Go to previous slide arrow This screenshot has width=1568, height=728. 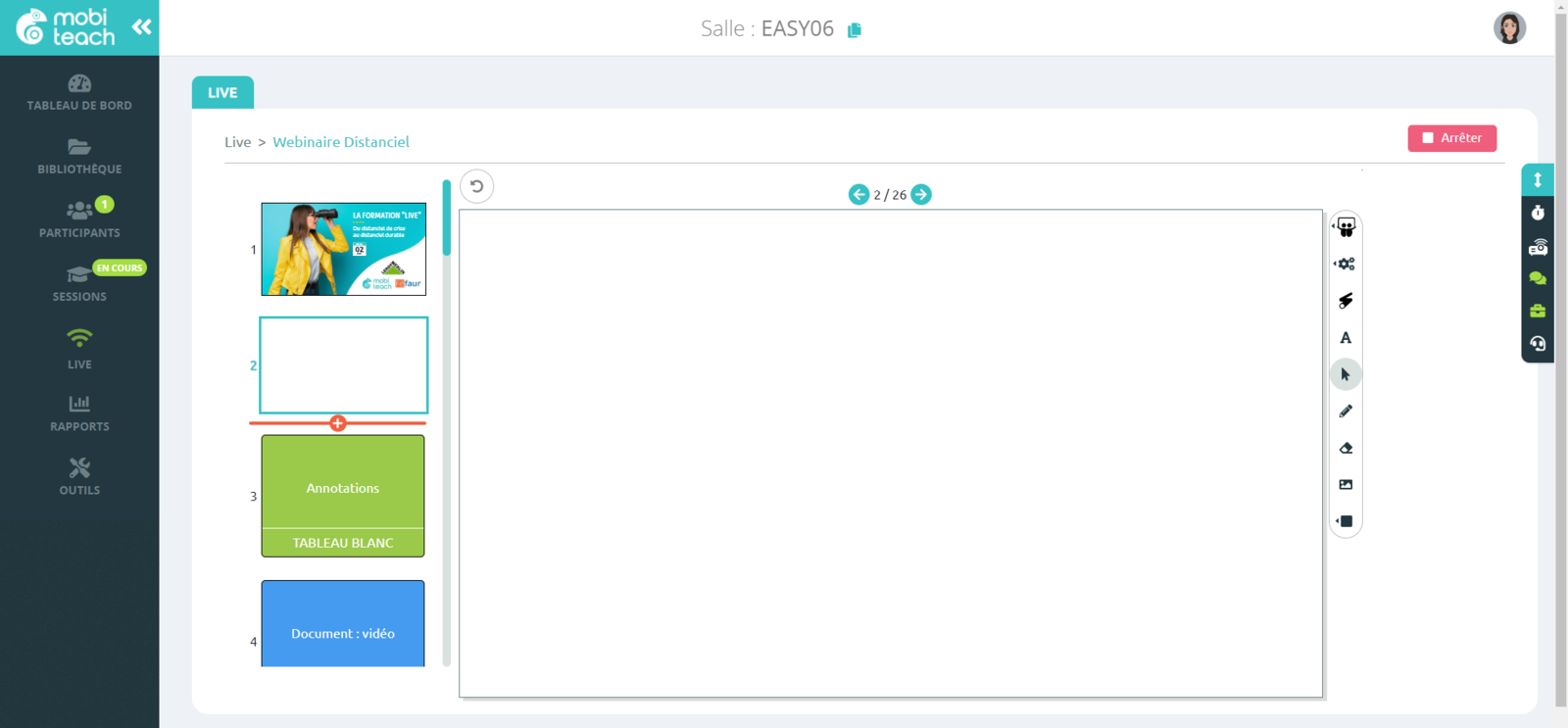click(858, 195)
